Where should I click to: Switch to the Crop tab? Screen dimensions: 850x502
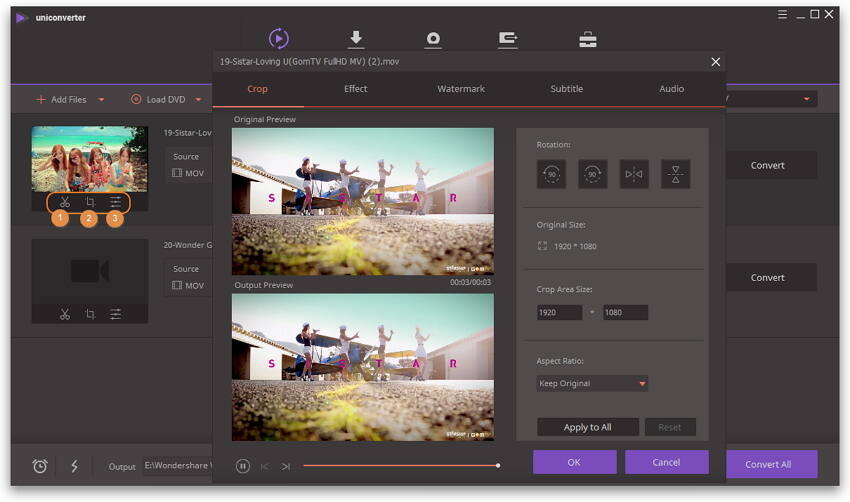(257, 89)
